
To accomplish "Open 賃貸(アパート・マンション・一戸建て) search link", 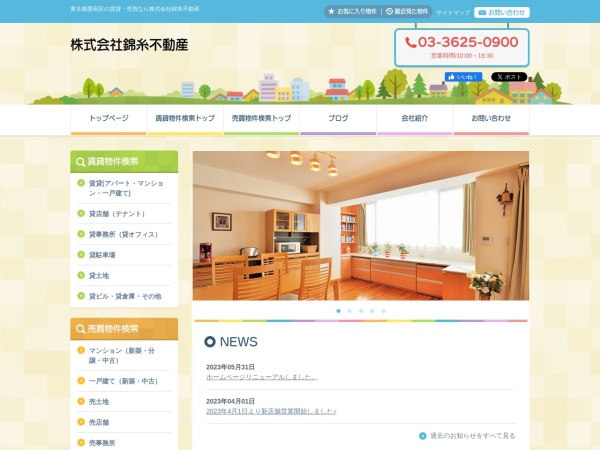I will [x=126, y=188].
